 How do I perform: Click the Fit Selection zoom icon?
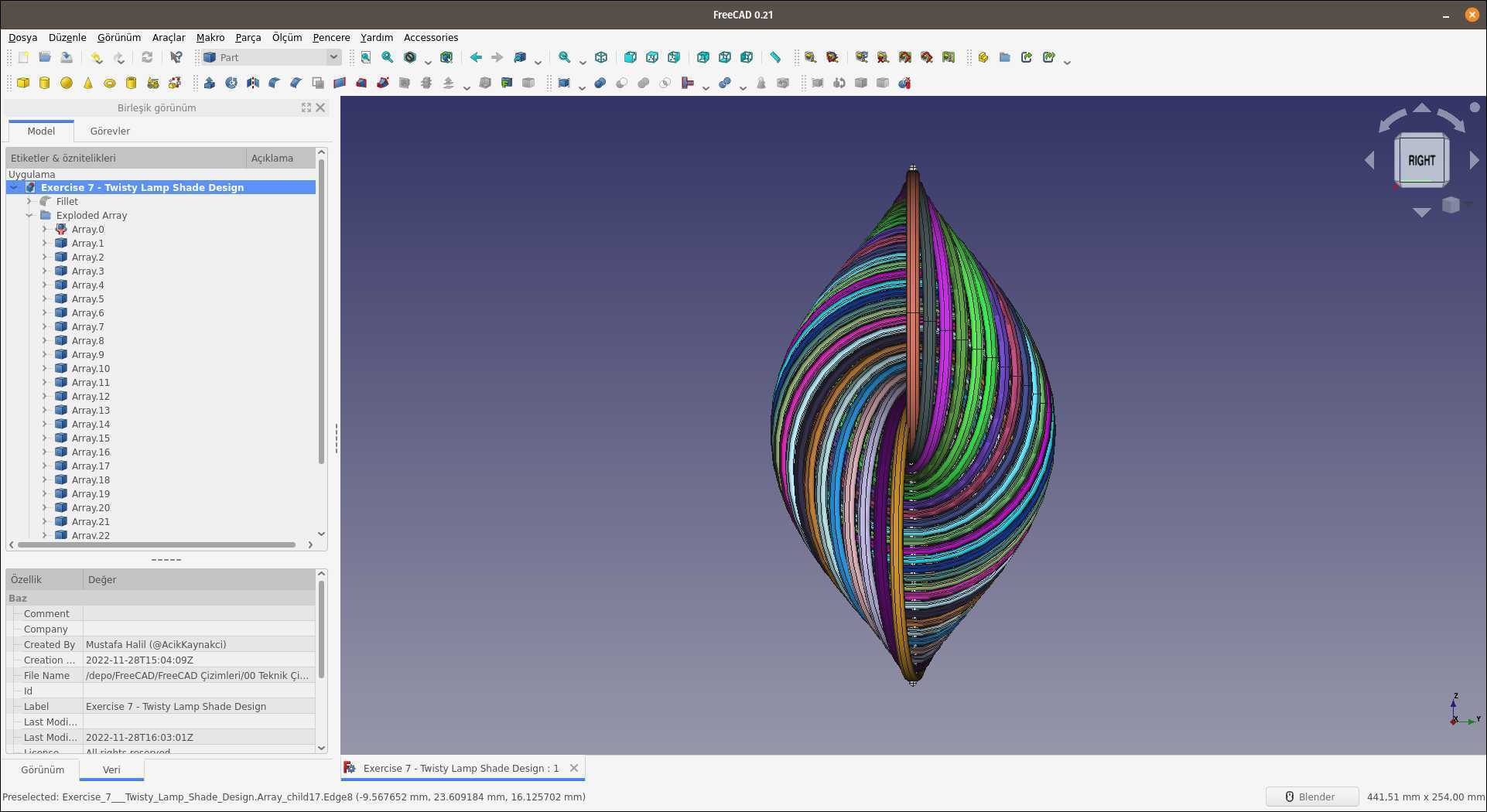pyautogui.click(x=388, y=57)
